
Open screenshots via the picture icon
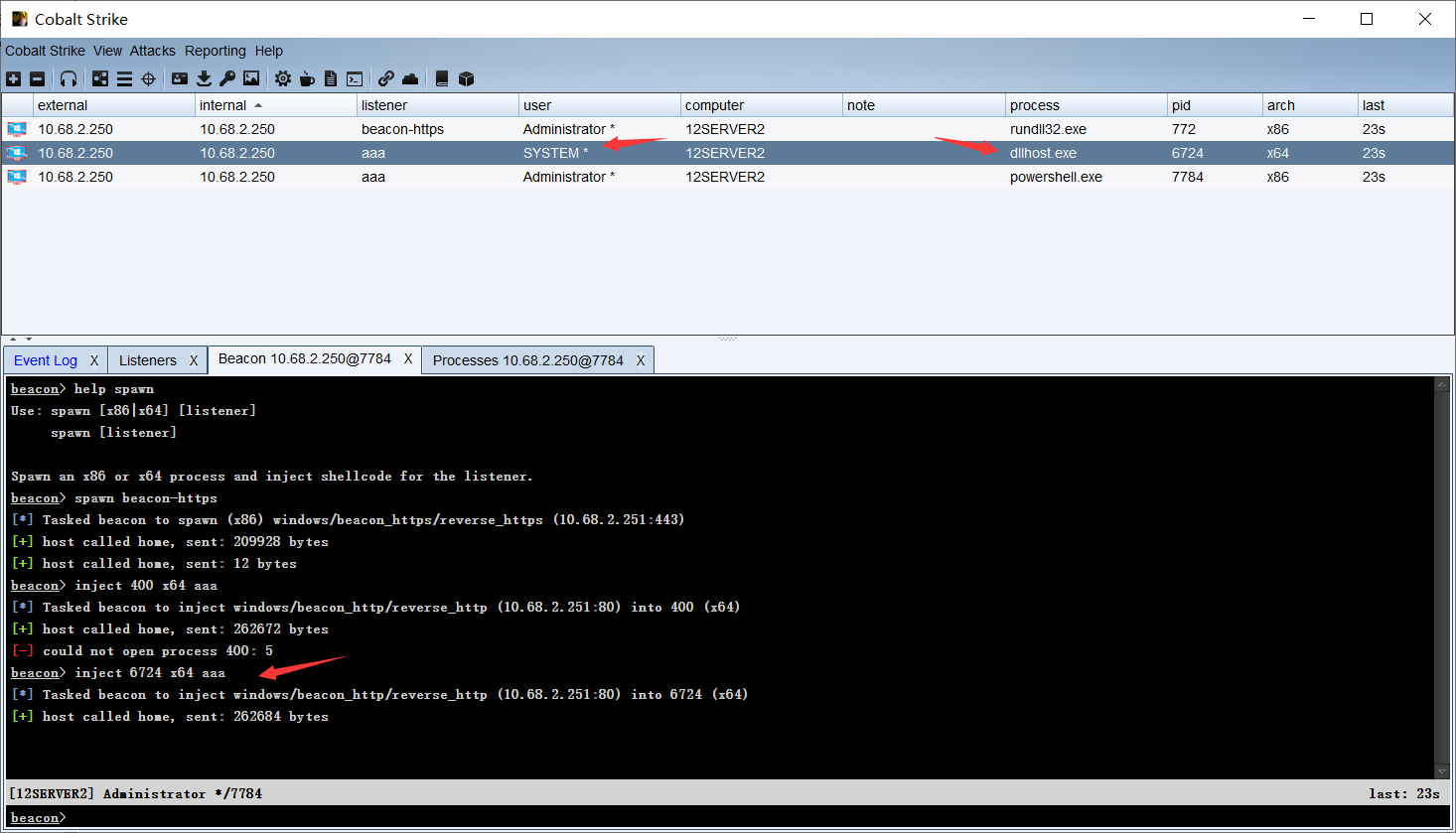[x=251, y=78]
